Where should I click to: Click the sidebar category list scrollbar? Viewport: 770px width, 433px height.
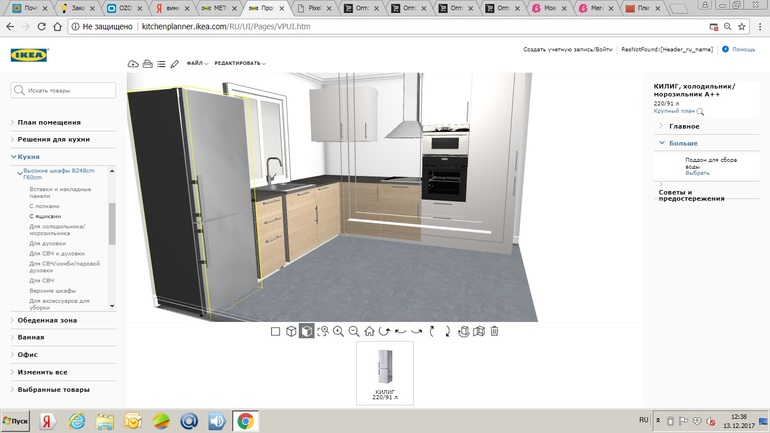tap(112, 225)
